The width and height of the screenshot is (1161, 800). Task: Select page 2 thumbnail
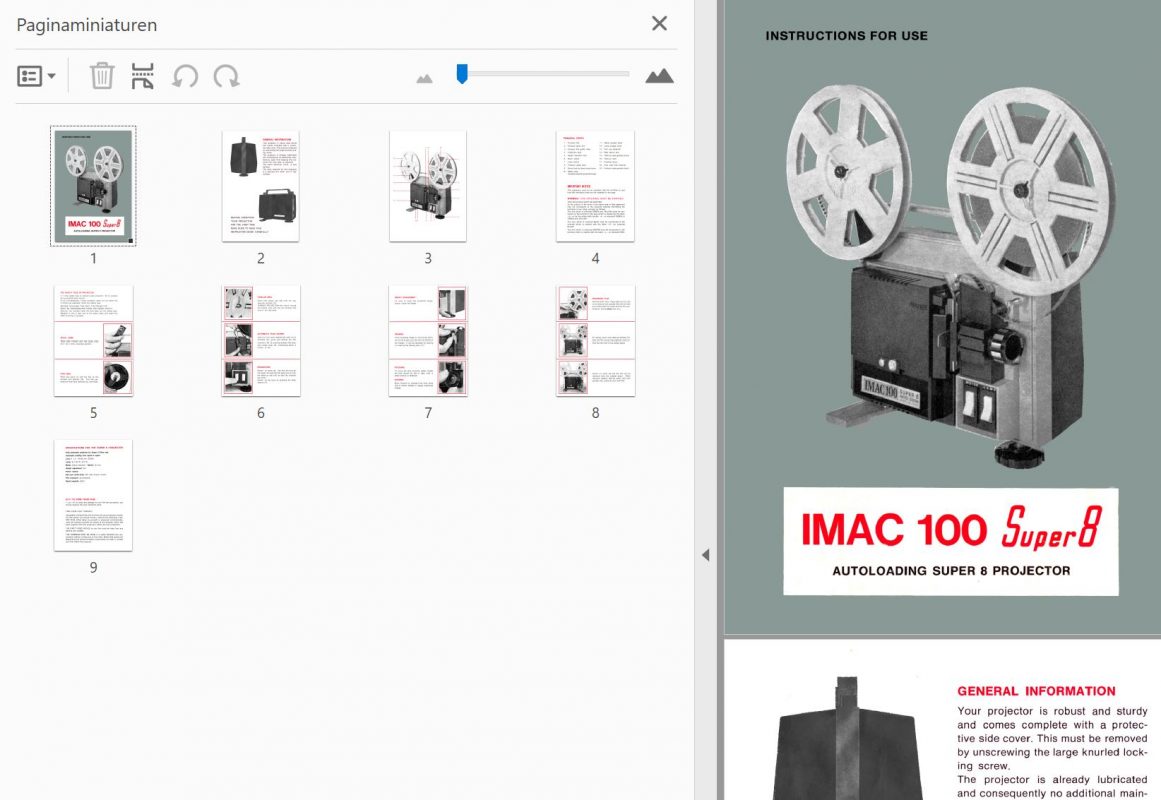(x=261, y=186)
